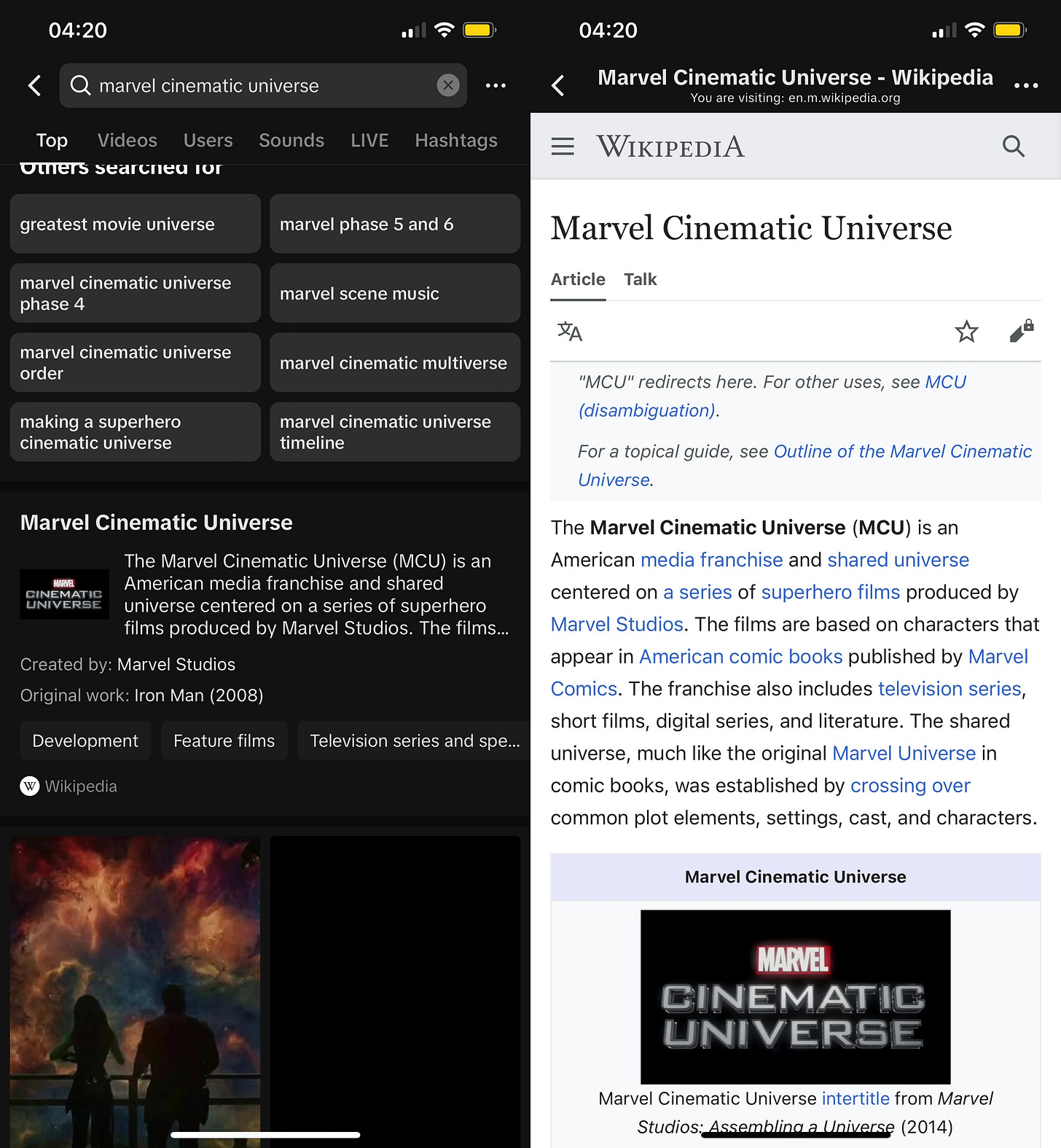Viewport: 1061px width, 1148px height.
Task: Tap the Wikipedia search magnifier icon
Action: pos(1013,147)
